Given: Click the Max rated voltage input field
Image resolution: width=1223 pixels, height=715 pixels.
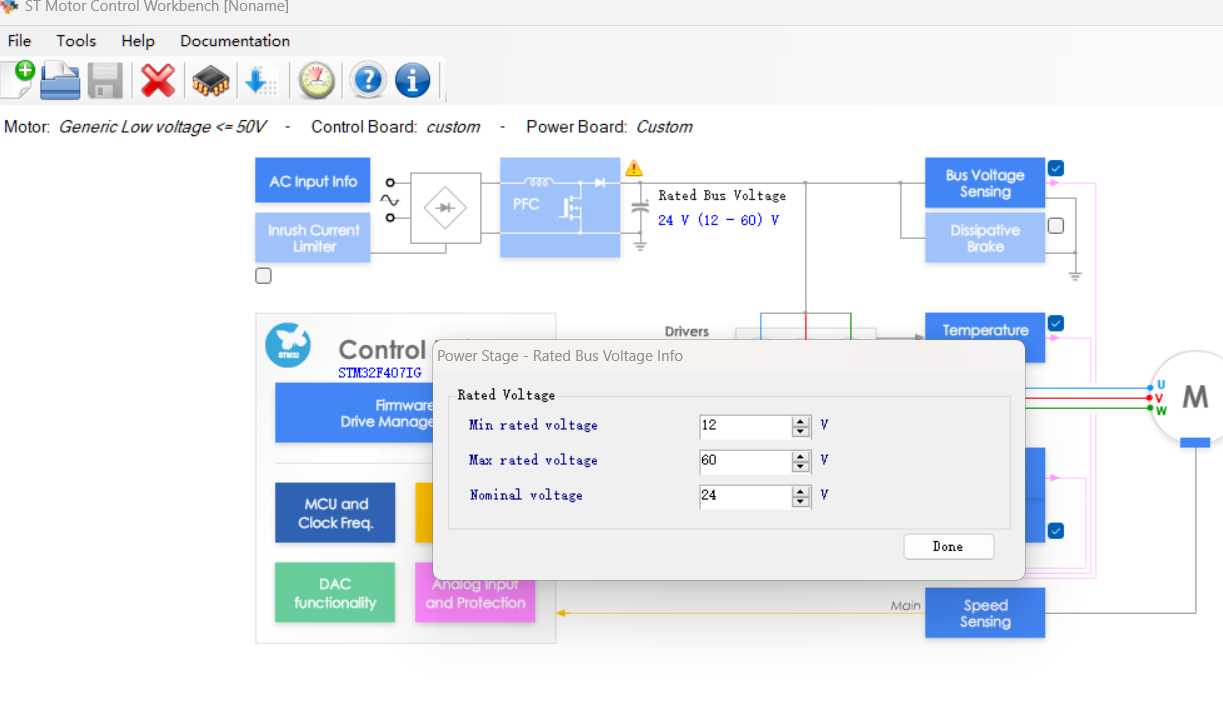Looking at the screenshot, I should pyautogui.click(x=746, y=461).
